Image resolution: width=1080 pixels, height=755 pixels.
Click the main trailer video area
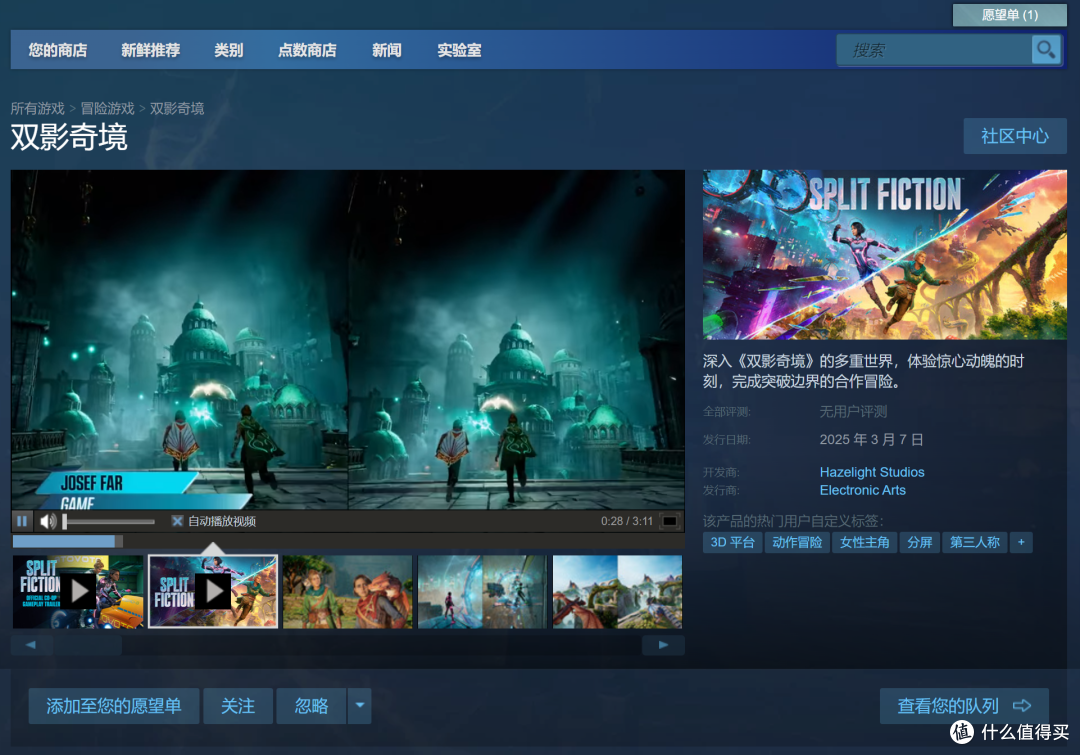[348, 340]
